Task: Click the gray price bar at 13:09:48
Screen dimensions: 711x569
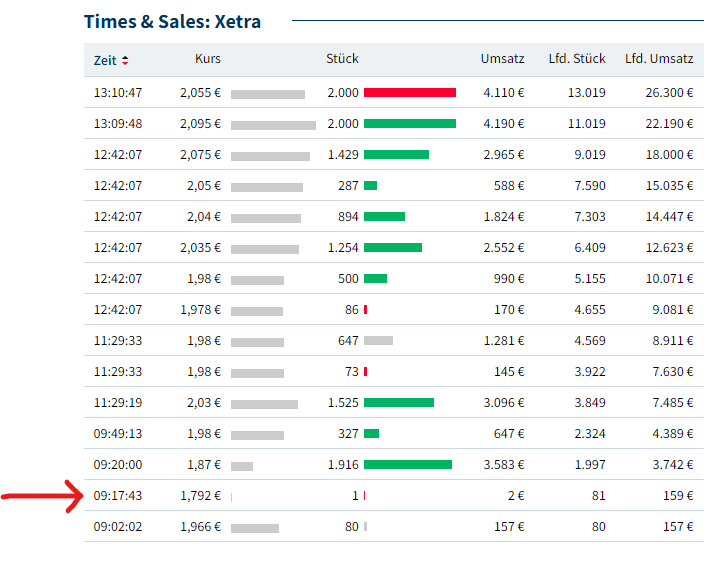Action: click(273, 125)
